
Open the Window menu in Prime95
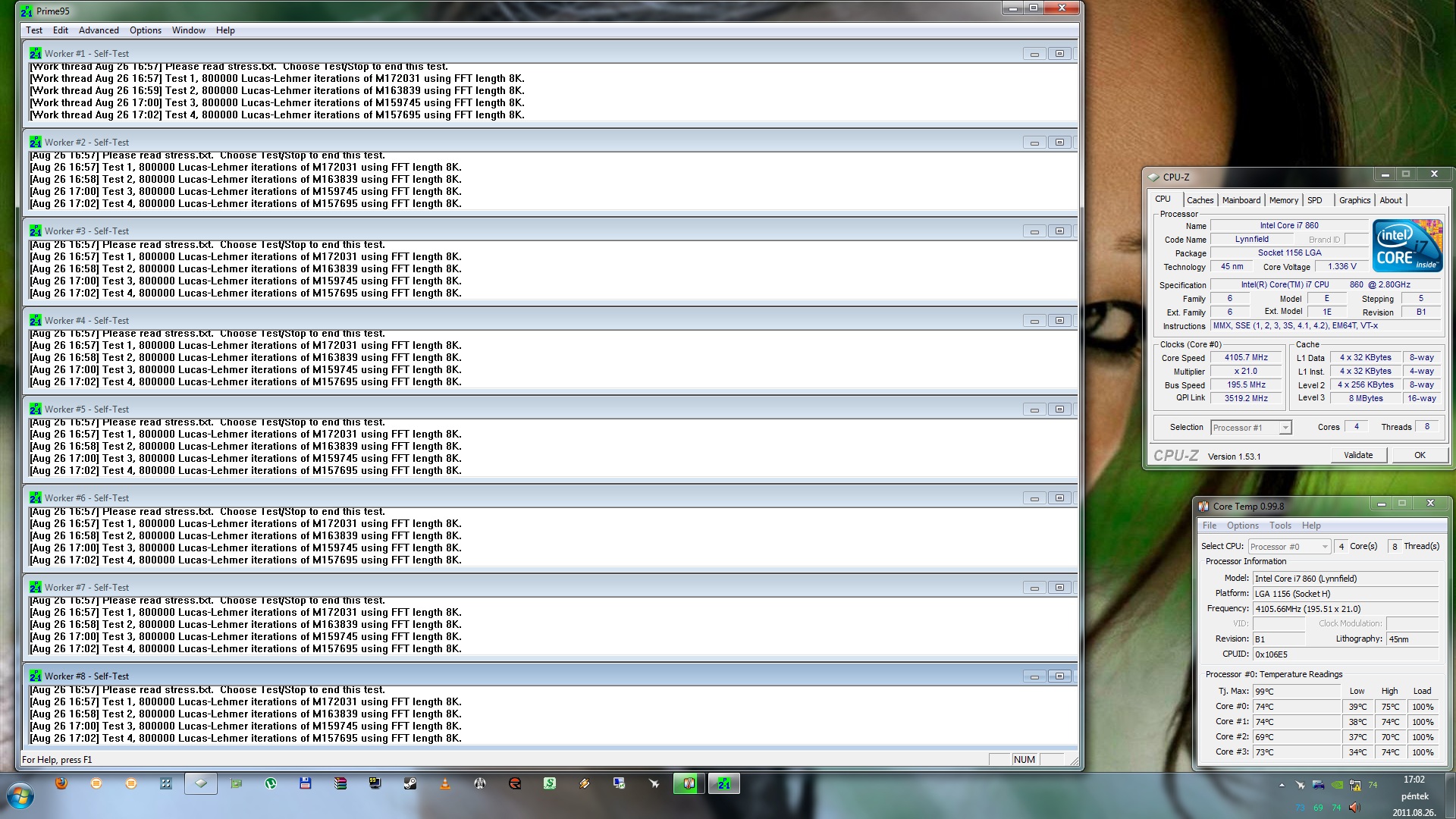pos(188,30)
